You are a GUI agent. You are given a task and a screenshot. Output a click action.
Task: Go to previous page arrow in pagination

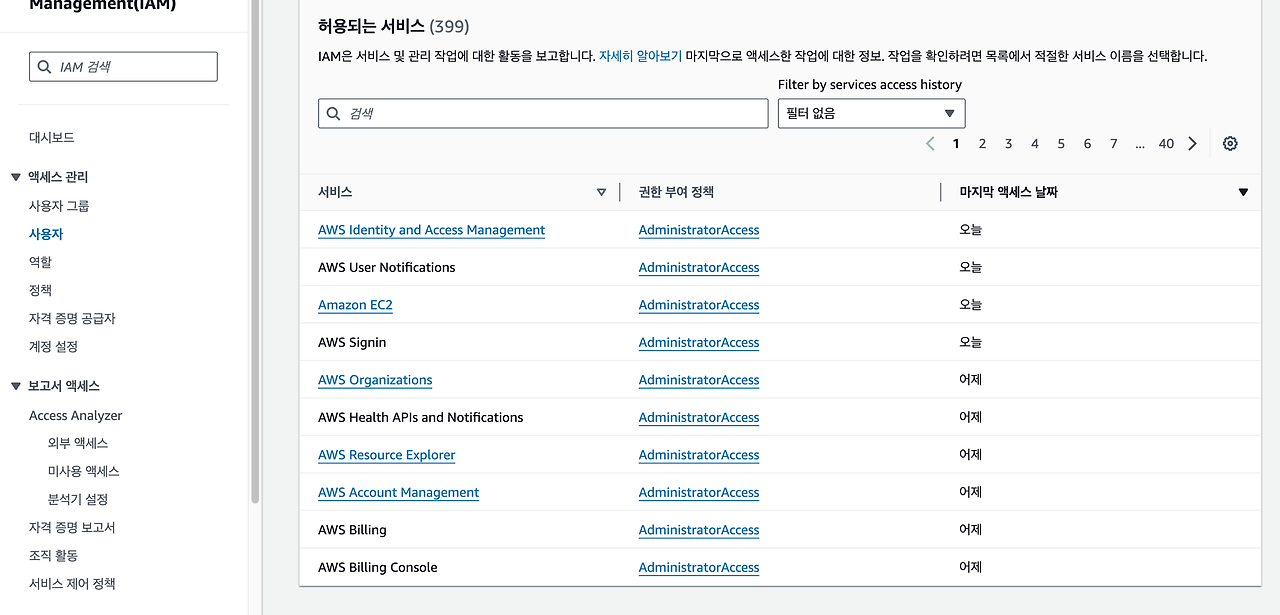coord(930,143)
